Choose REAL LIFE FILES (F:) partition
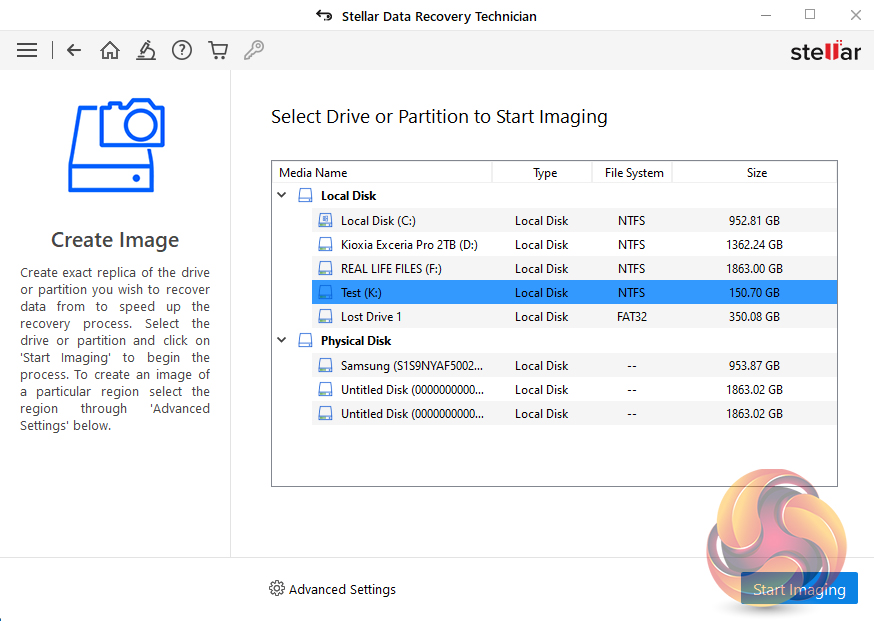Viewport: 874px width, 621px height. click(391, 269)
